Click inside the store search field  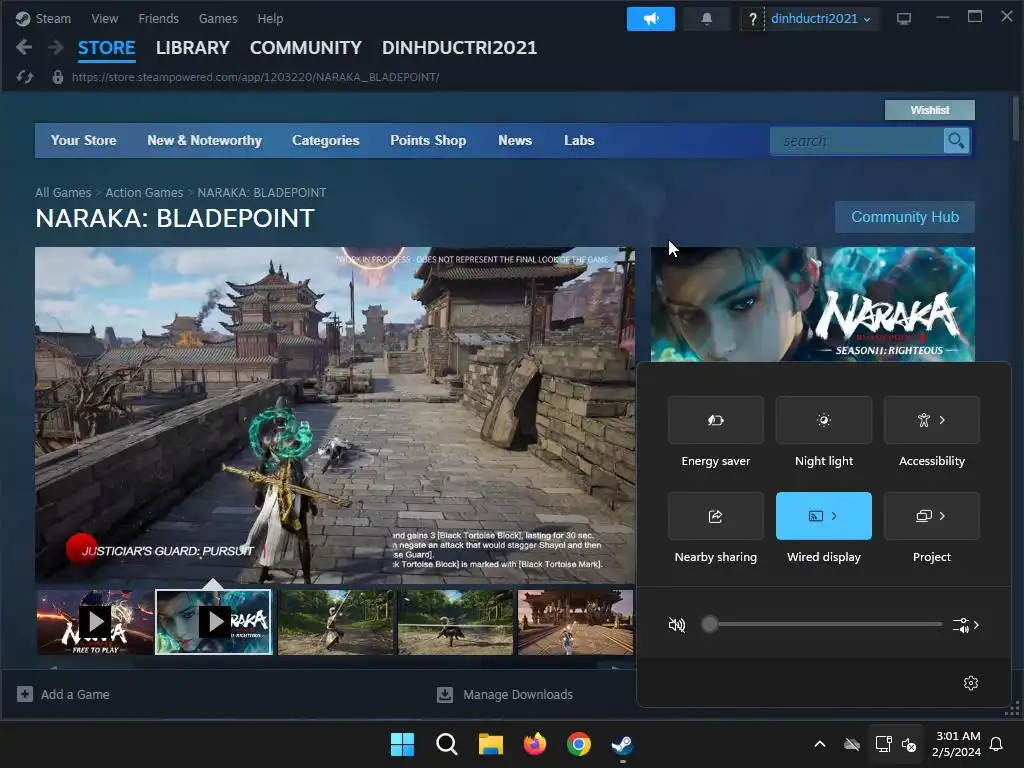pos(857,141)
